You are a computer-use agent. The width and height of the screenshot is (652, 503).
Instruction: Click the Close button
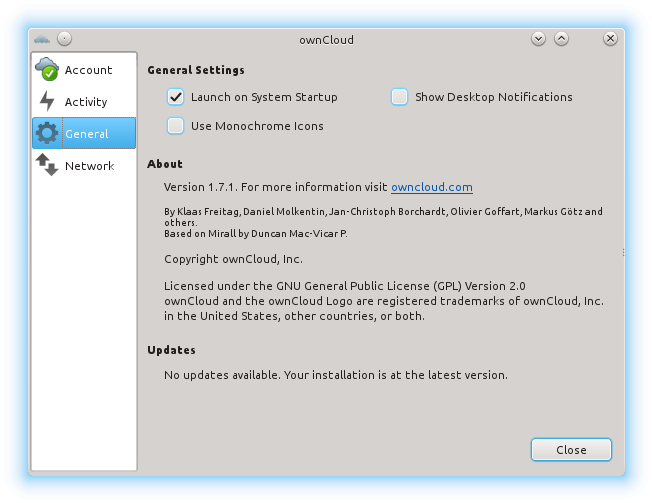click(571, 449)
